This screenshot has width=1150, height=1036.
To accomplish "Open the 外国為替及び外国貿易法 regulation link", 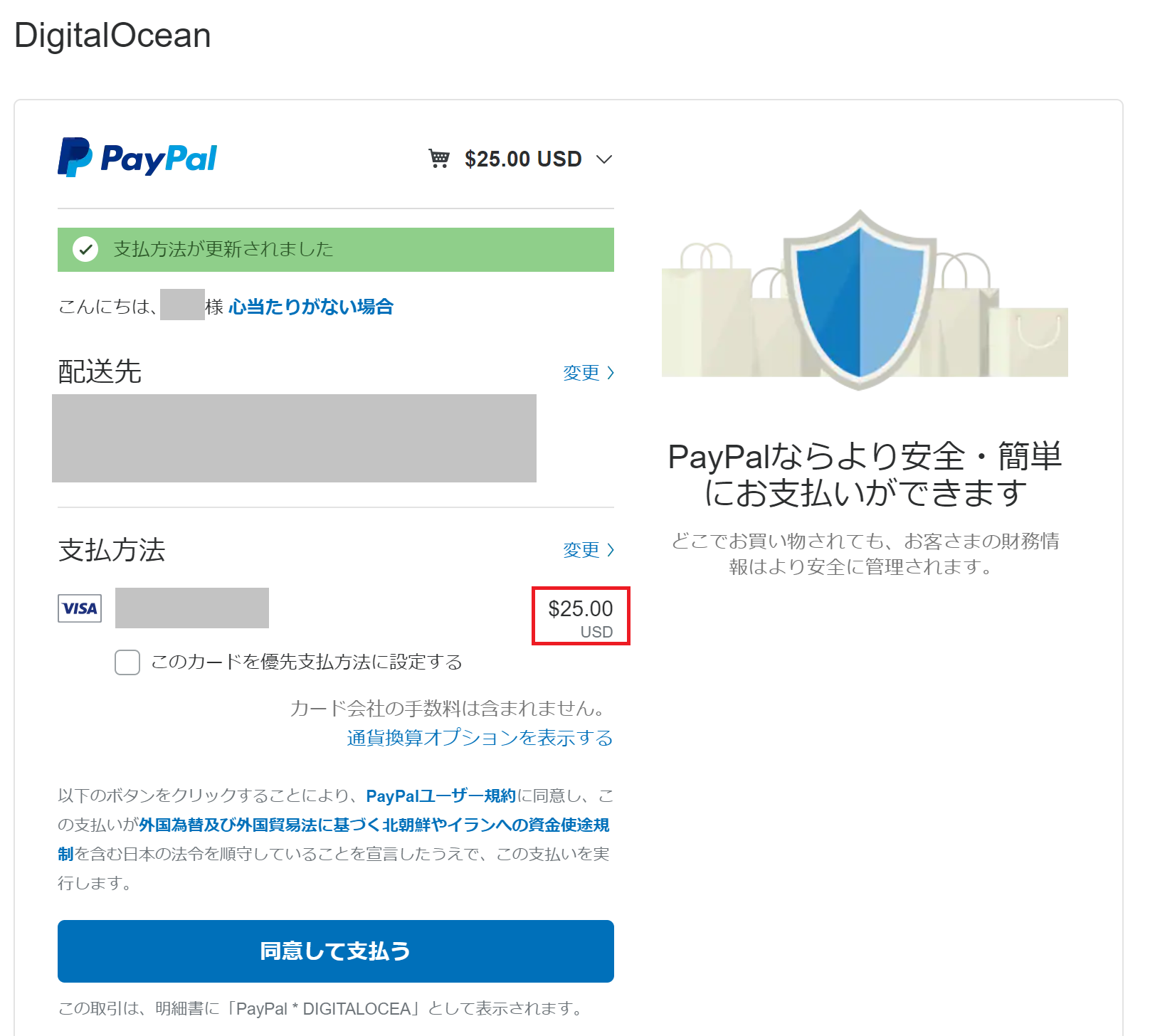I will pos(374,825).
